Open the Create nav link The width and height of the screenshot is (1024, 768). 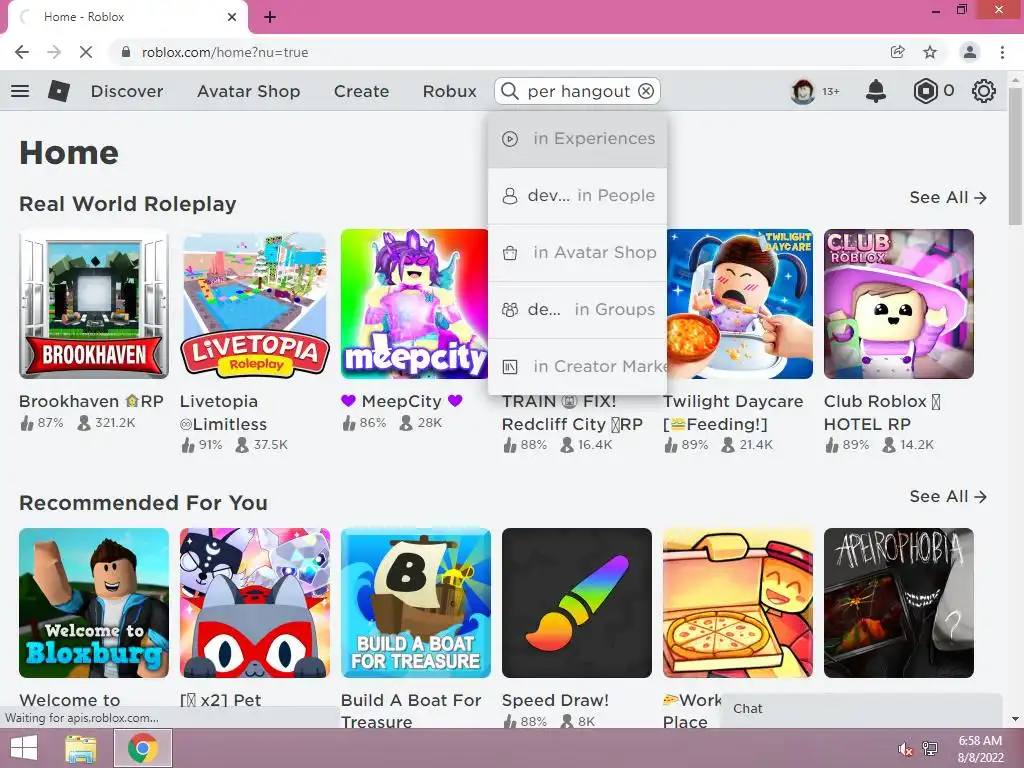(361, 91)
